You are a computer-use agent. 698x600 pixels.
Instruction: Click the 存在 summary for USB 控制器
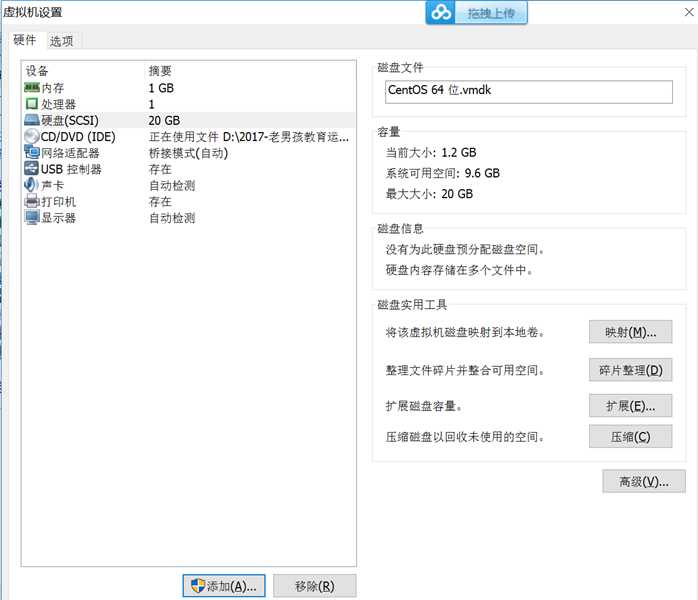[x=160, y=169]
